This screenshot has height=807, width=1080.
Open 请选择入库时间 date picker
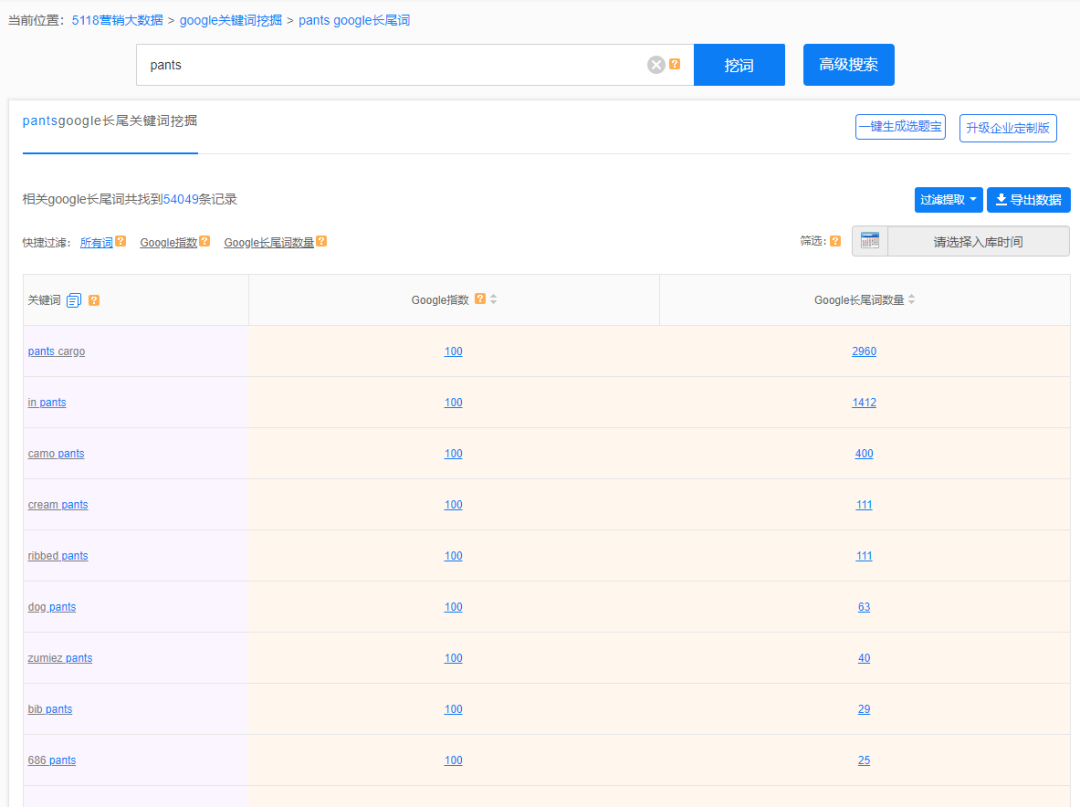[978, 242]
